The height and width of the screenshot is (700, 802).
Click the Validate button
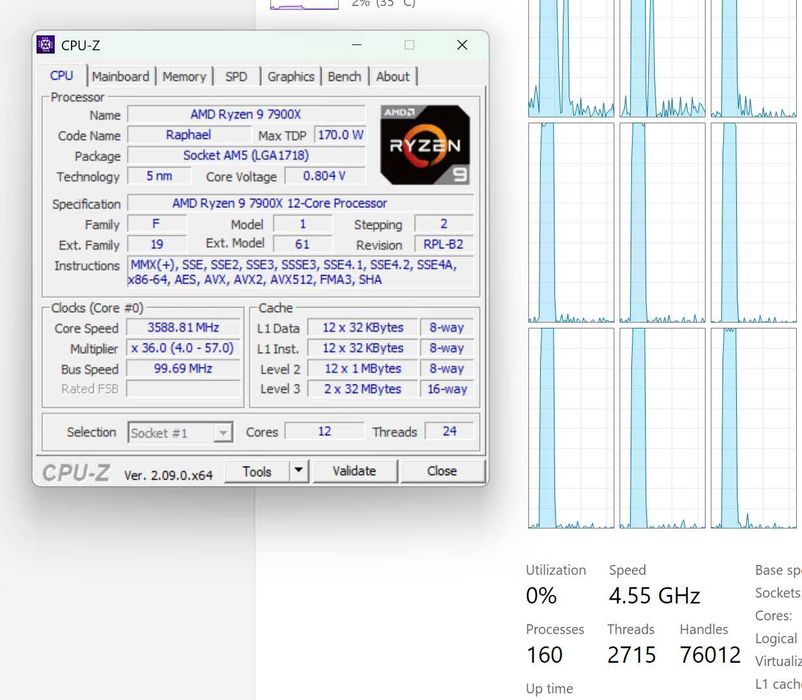pyautogui.click(x=354, y=470)
